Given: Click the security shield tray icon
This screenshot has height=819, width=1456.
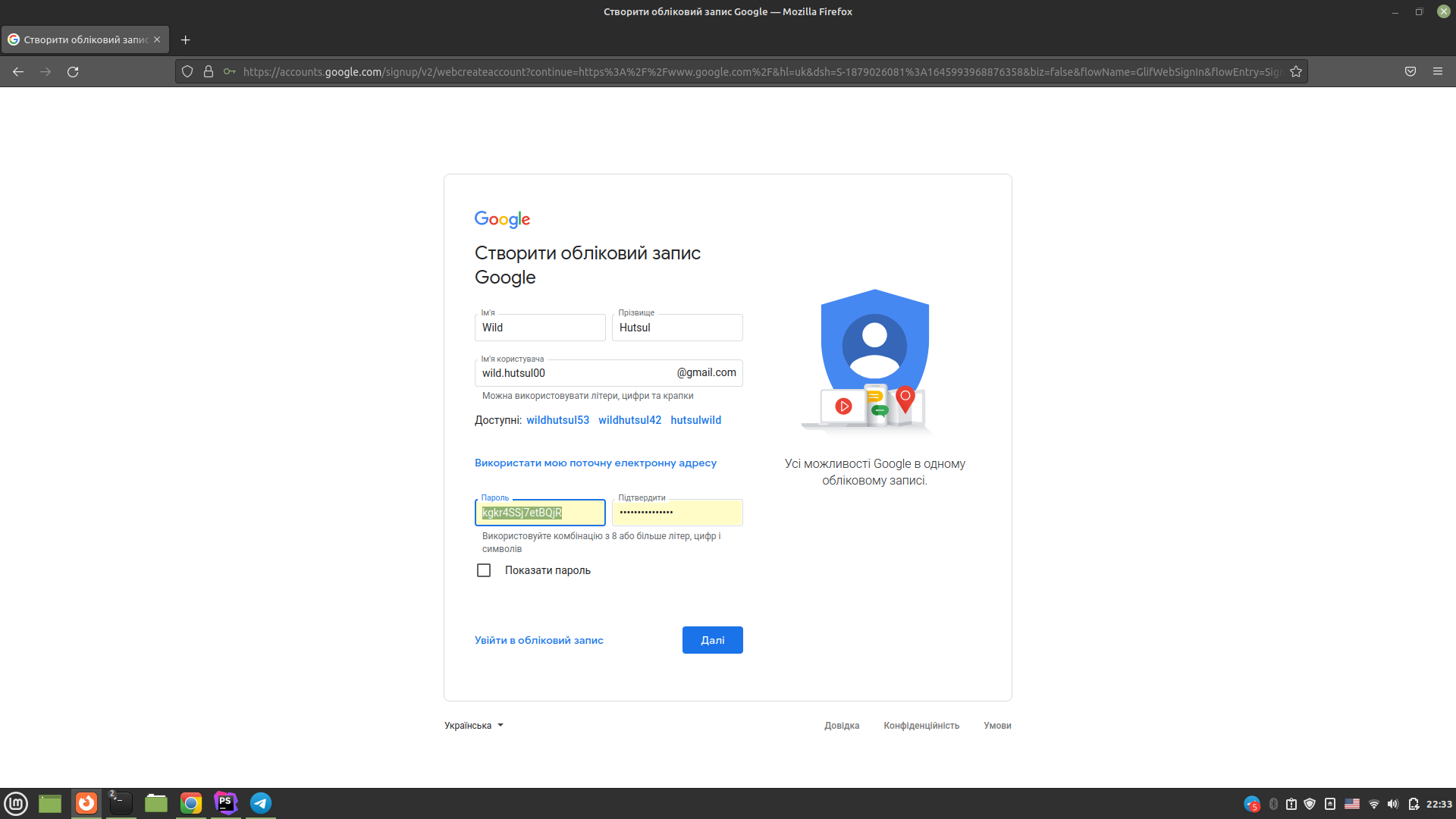Looking at the screenshot, I should [x=1310, y=804].
